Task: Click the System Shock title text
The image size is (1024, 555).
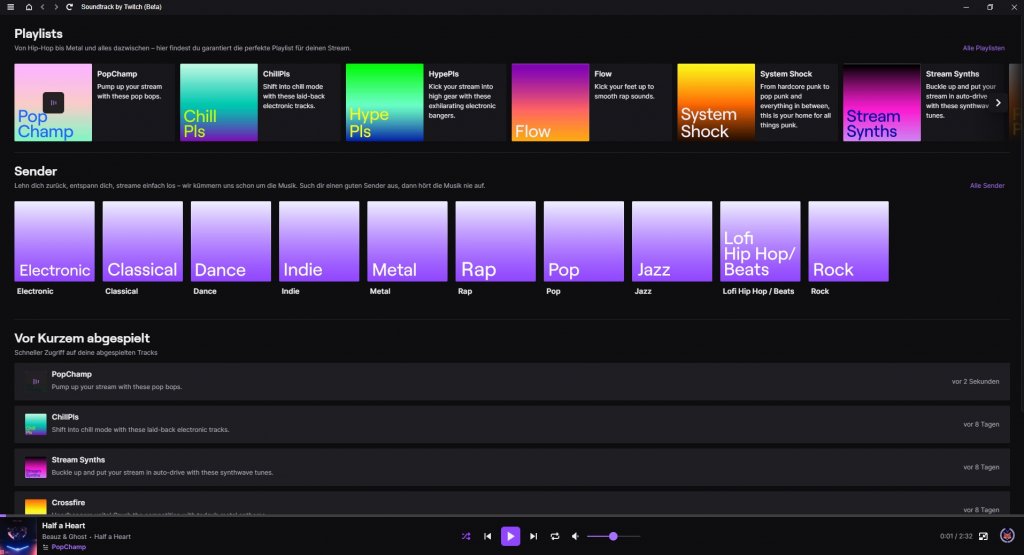Action: 786,74
